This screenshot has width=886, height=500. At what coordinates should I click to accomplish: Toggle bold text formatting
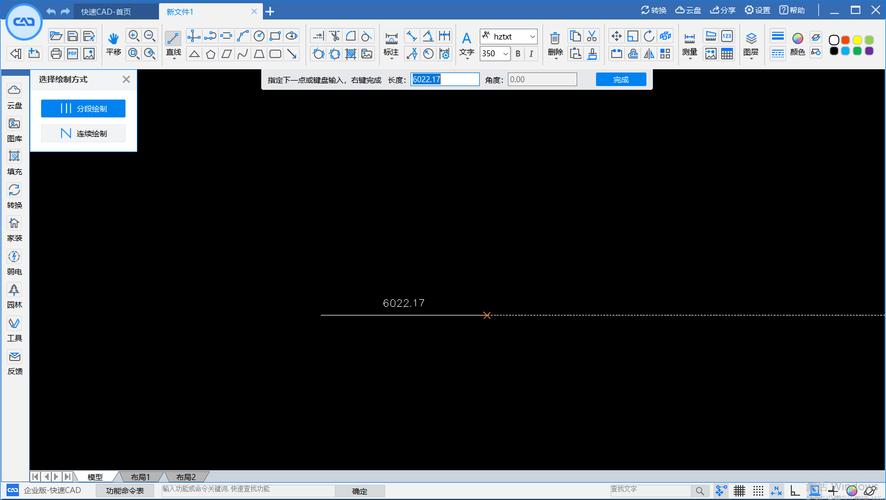(518, 54)
